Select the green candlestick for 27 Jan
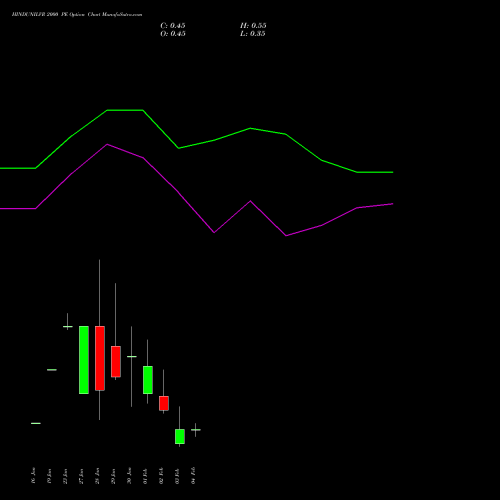500x500 pixels. tap(84, 360)
